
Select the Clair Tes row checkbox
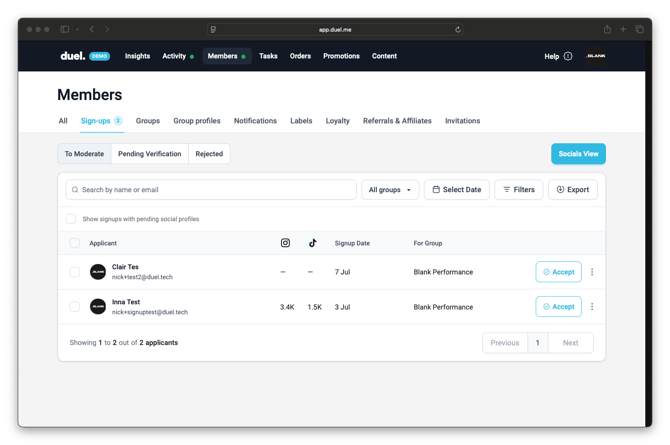point(74,272)
